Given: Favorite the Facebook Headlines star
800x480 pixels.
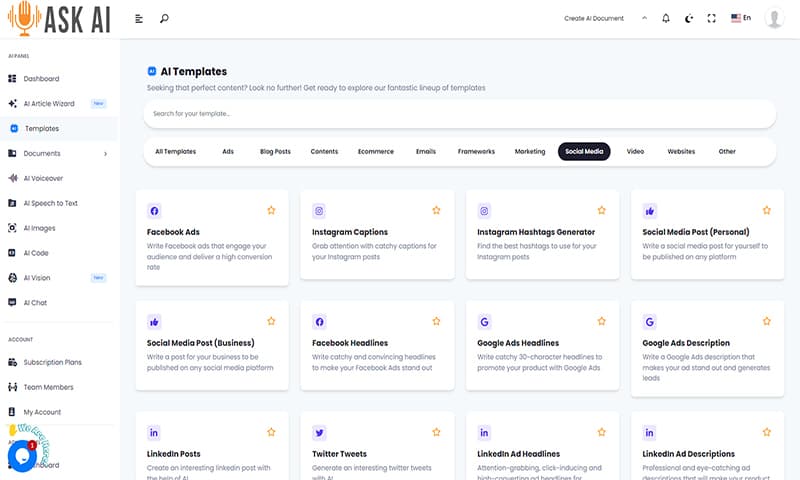Looking at the screenshot, I should [x=436, y=321].
